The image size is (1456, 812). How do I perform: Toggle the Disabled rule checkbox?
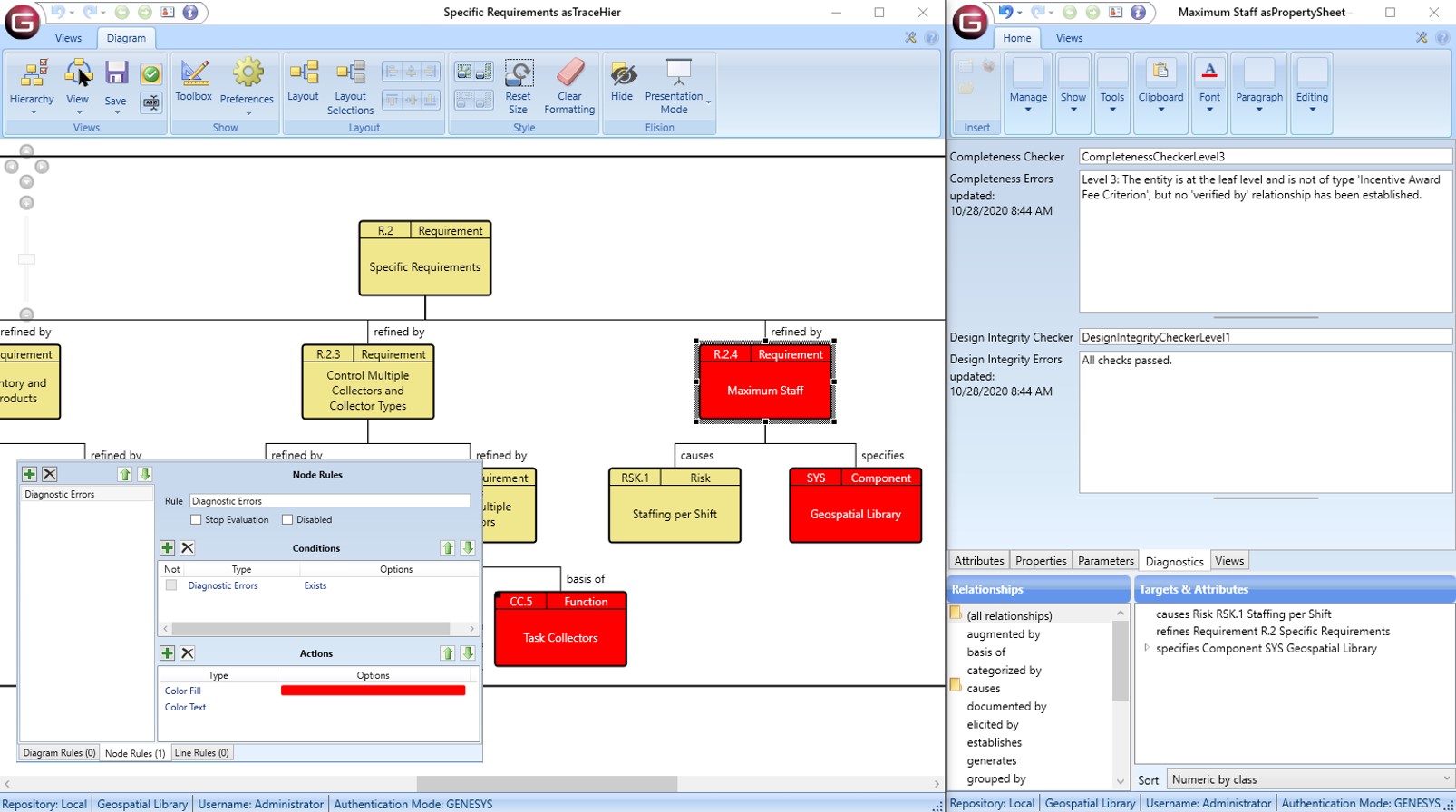(x=287, y=520)
